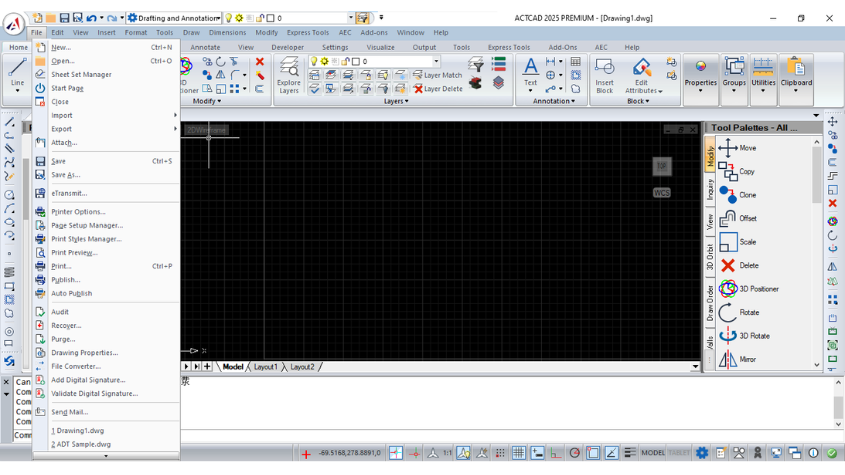Expand the Block panel dropdown
This screenshot has height=475, width=845.
tap(638, 101)
